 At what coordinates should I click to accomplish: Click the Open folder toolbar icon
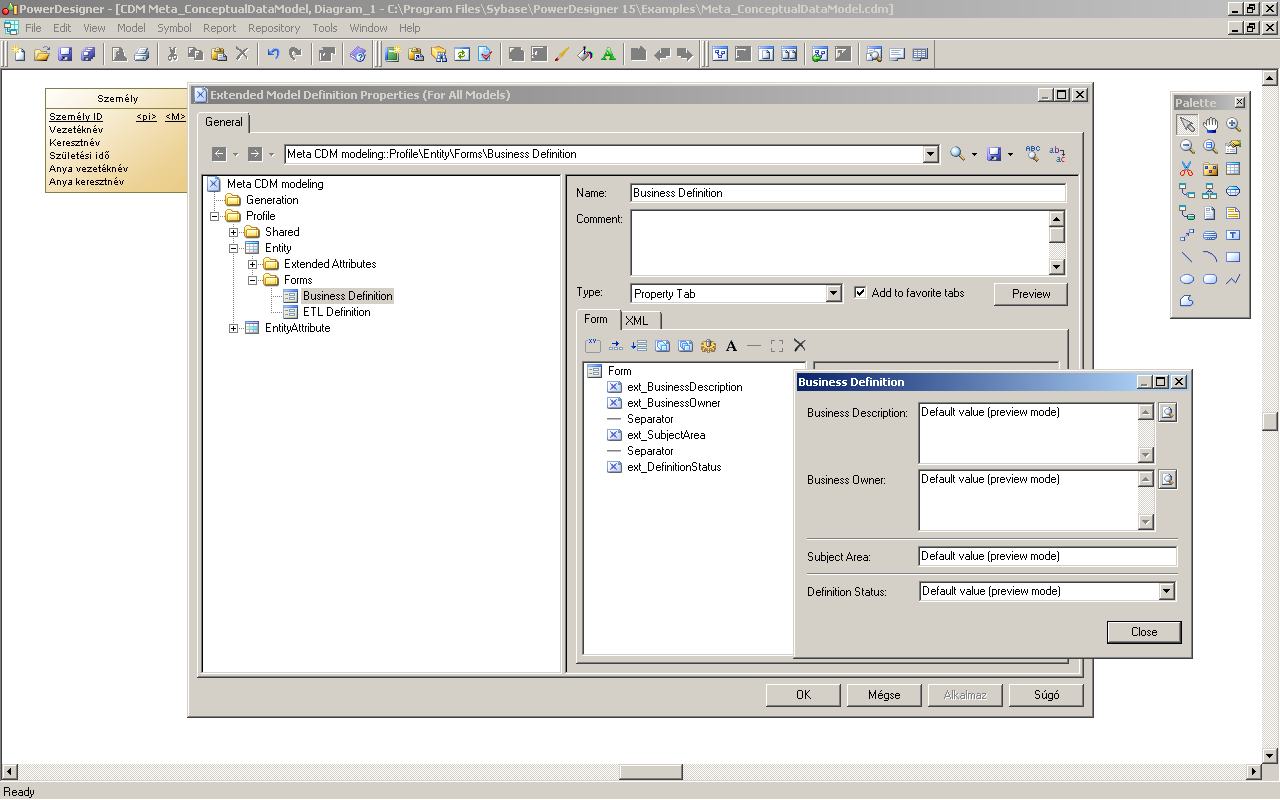point(42,54)
